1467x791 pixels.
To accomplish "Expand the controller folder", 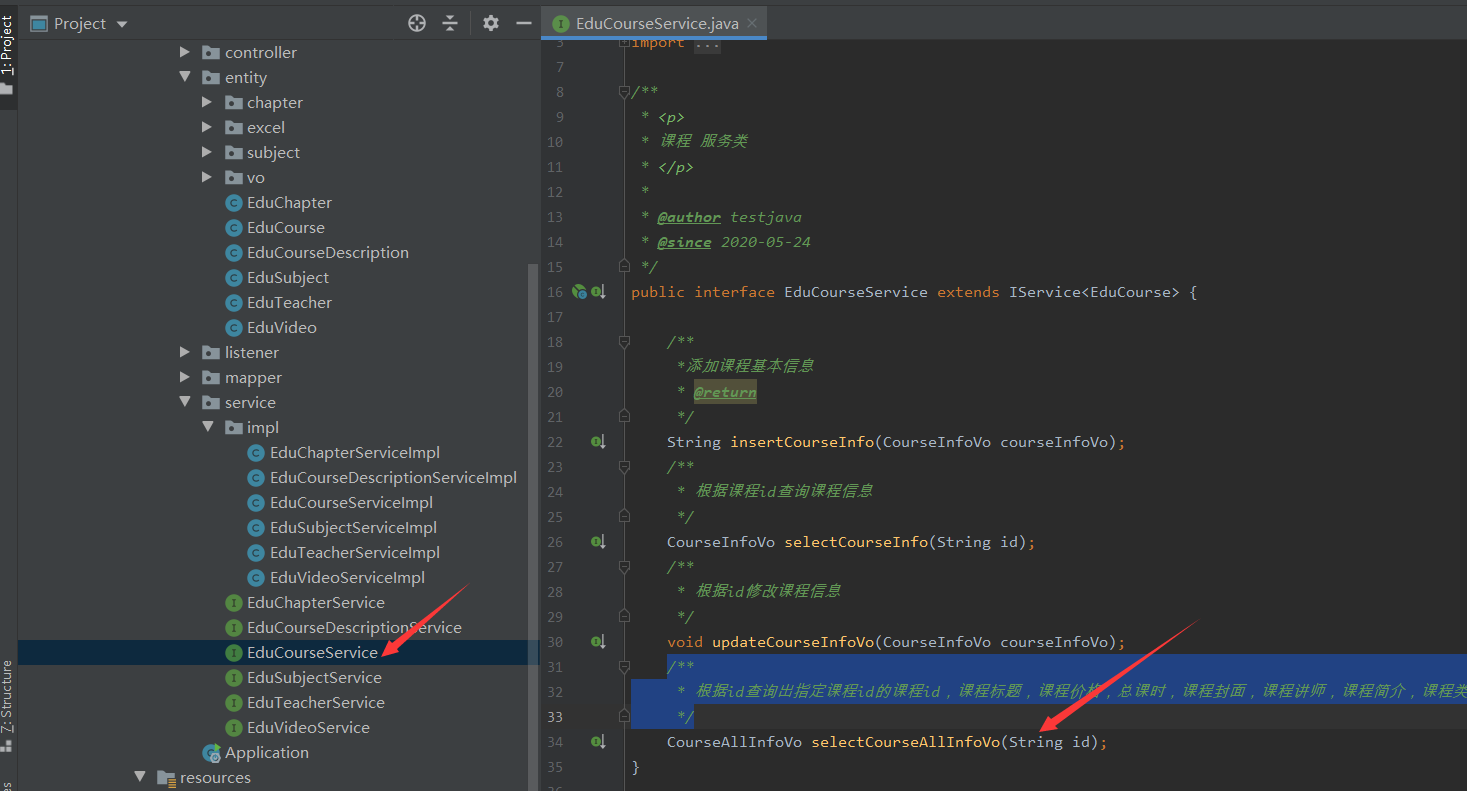I will coord(185,52).
